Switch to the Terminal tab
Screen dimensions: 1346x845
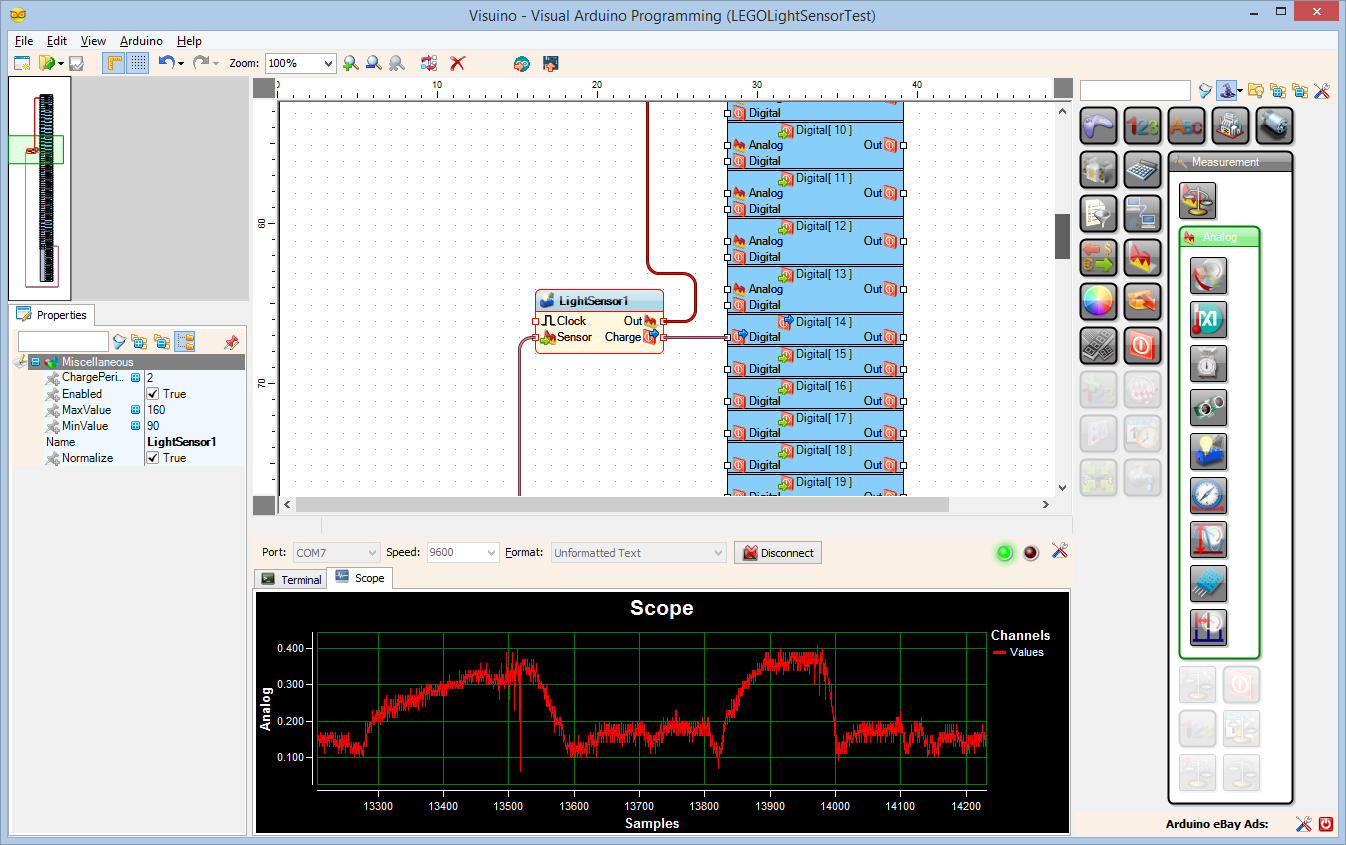tap(290, 578)
